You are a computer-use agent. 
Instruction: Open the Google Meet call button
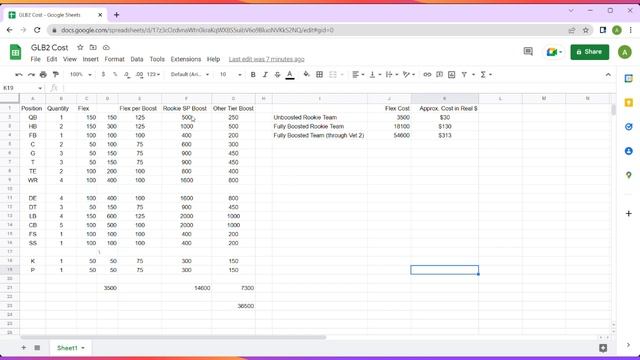click(x=554, y=52)
